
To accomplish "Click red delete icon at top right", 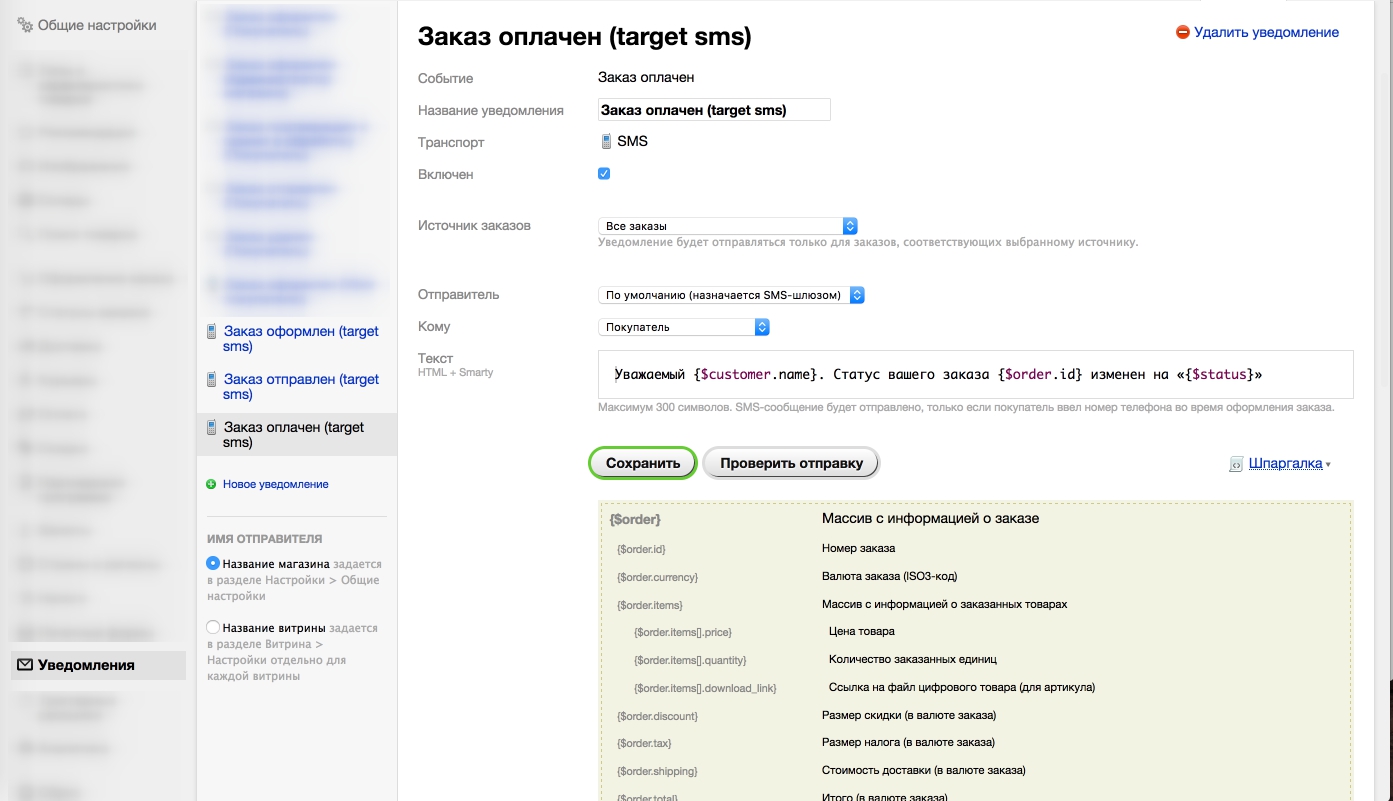I will (1183, 32).
